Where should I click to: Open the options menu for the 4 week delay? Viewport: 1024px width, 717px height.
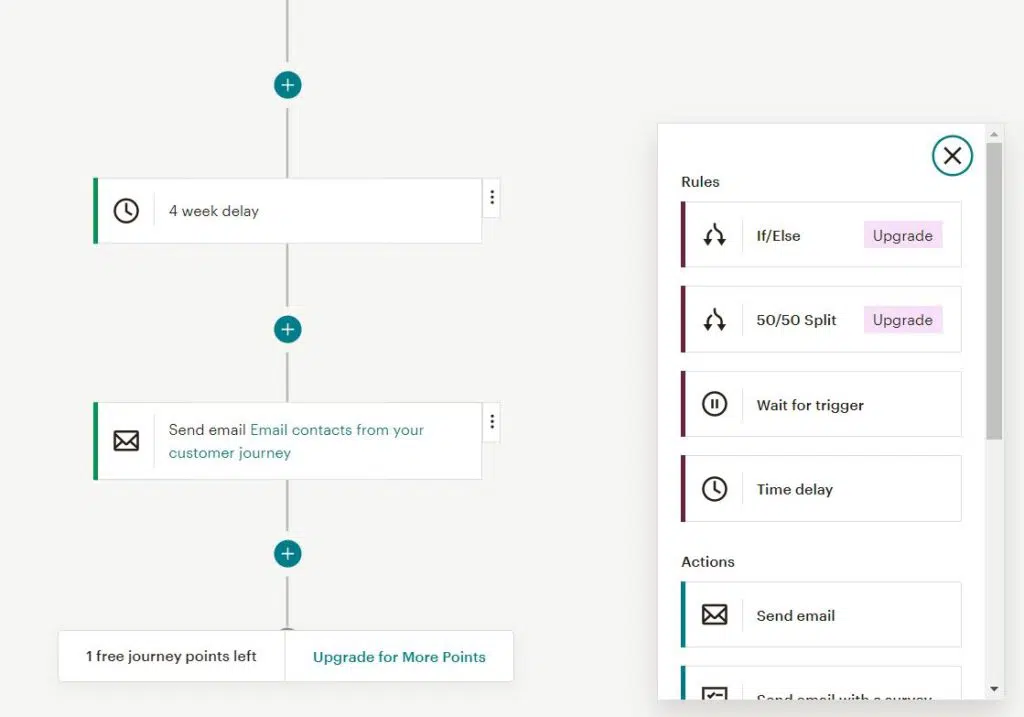492,197
